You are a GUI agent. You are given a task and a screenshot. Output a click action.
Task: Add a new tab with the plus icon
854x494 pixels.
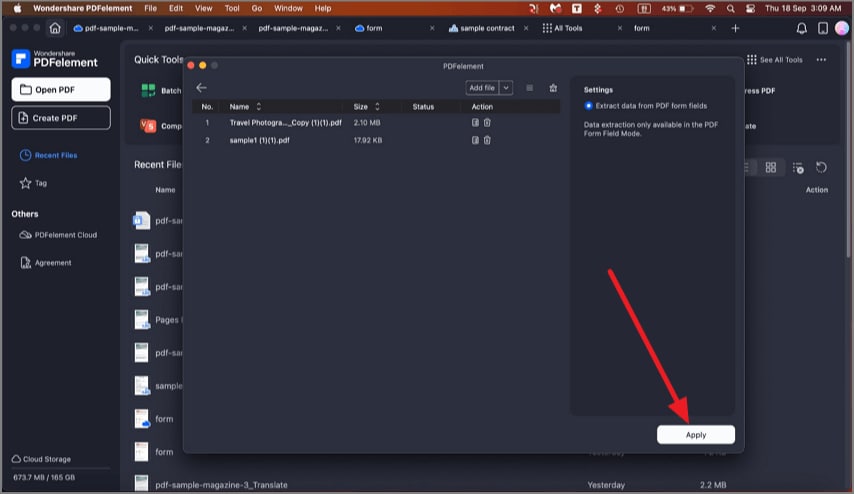pyautogui.click(x=735, y=28)
